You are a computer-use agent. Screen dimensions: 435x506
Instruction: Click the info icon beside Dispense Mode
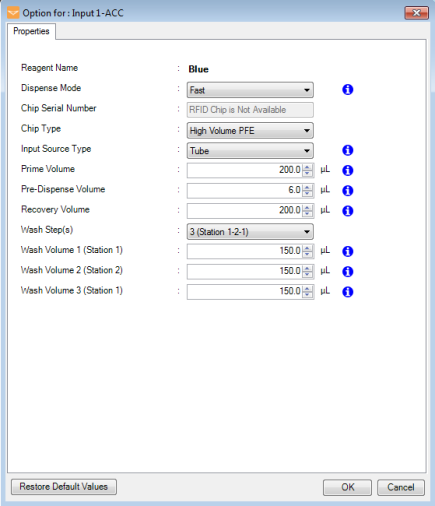(348, 90)
